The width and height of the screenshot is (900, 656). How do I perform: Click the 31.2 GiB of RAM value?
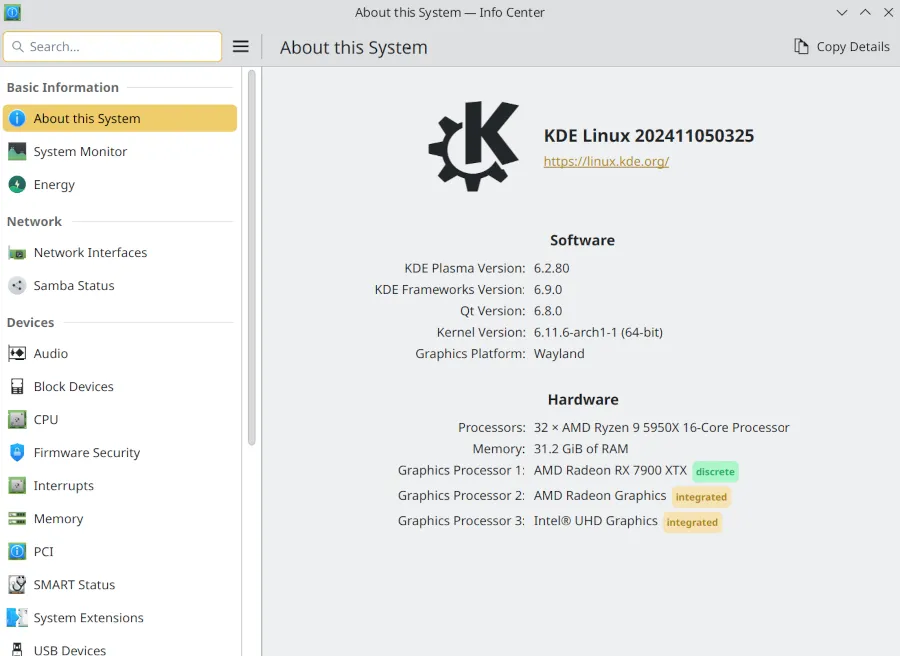tap(581, 449)
